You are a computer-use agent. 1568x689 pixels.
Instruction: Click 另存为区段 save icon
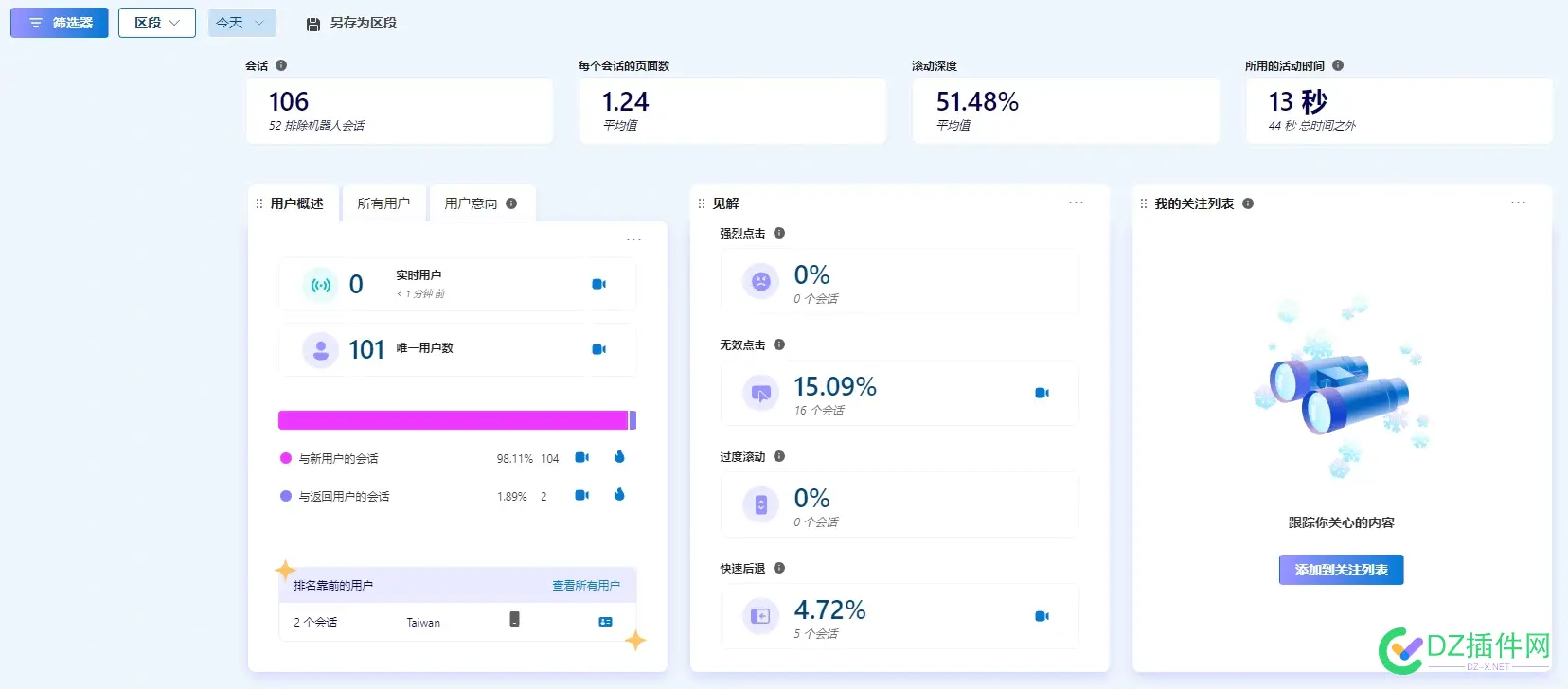[313, 24]
